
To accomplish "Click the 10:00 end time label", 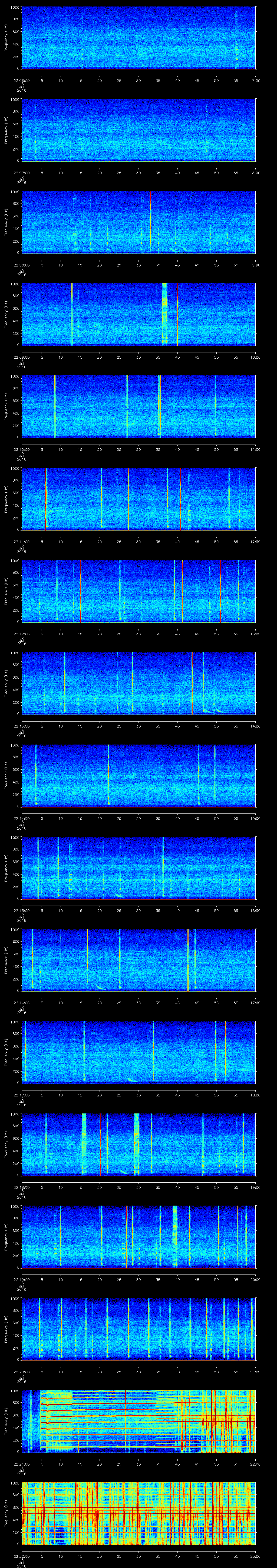I will pos(255,357).
